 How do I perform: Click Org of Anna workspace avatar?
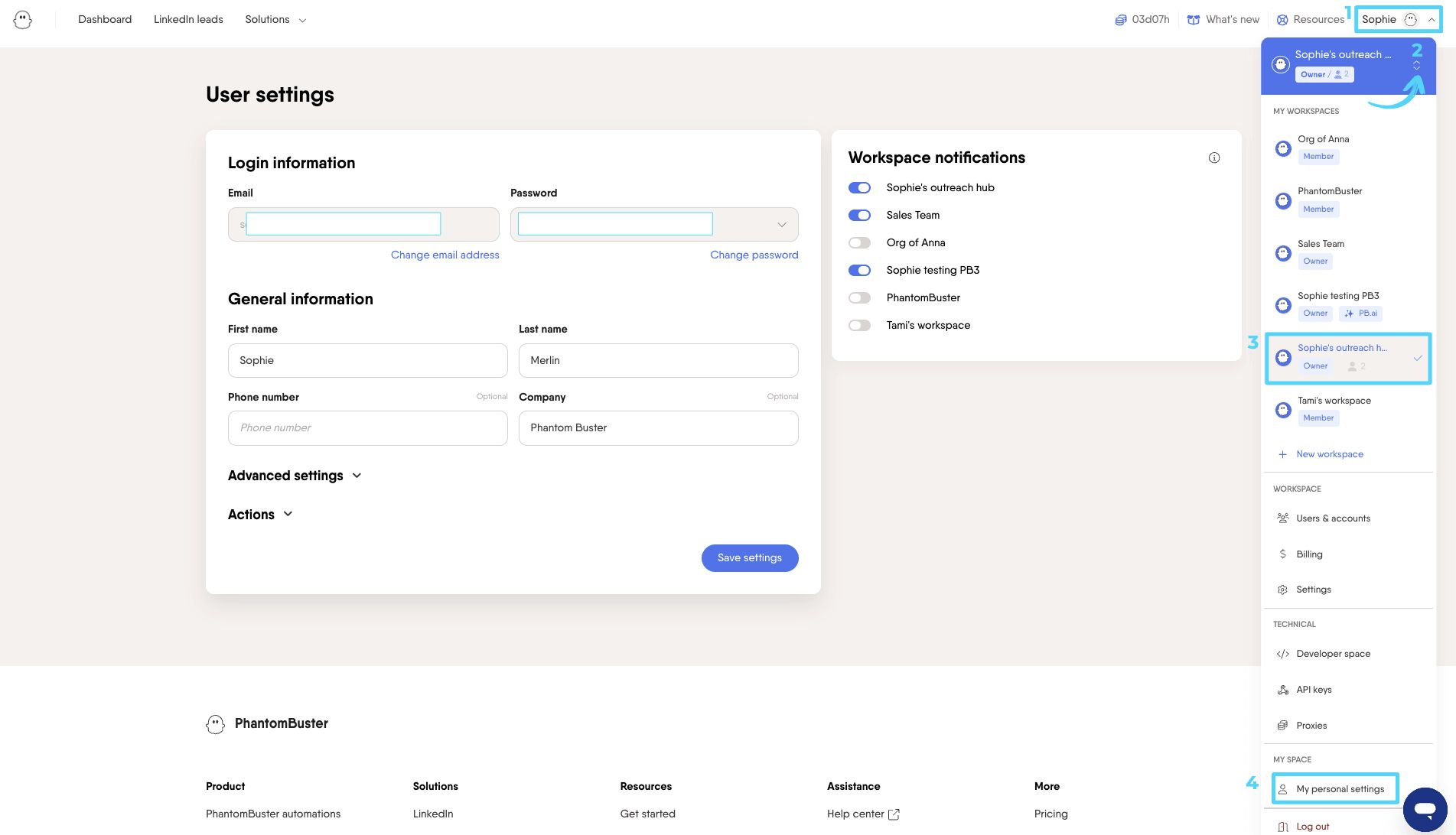(x=1284, y=148)
